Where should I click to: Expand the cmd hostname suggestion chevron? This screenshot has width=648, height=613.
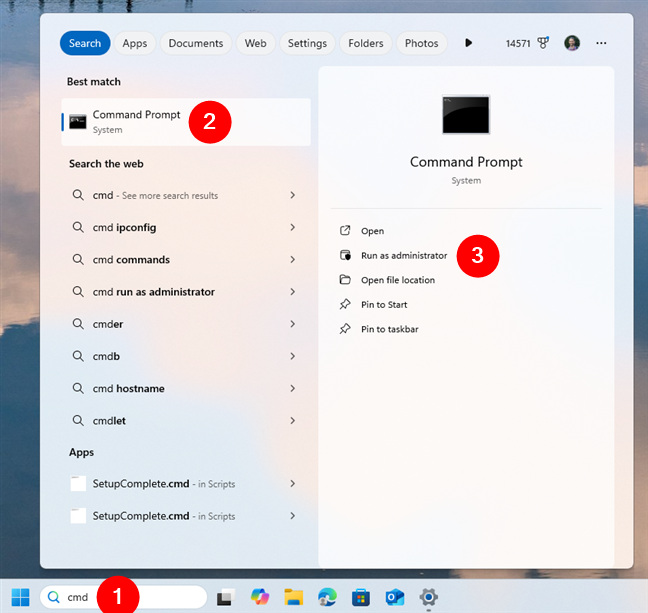pos(293,388)
